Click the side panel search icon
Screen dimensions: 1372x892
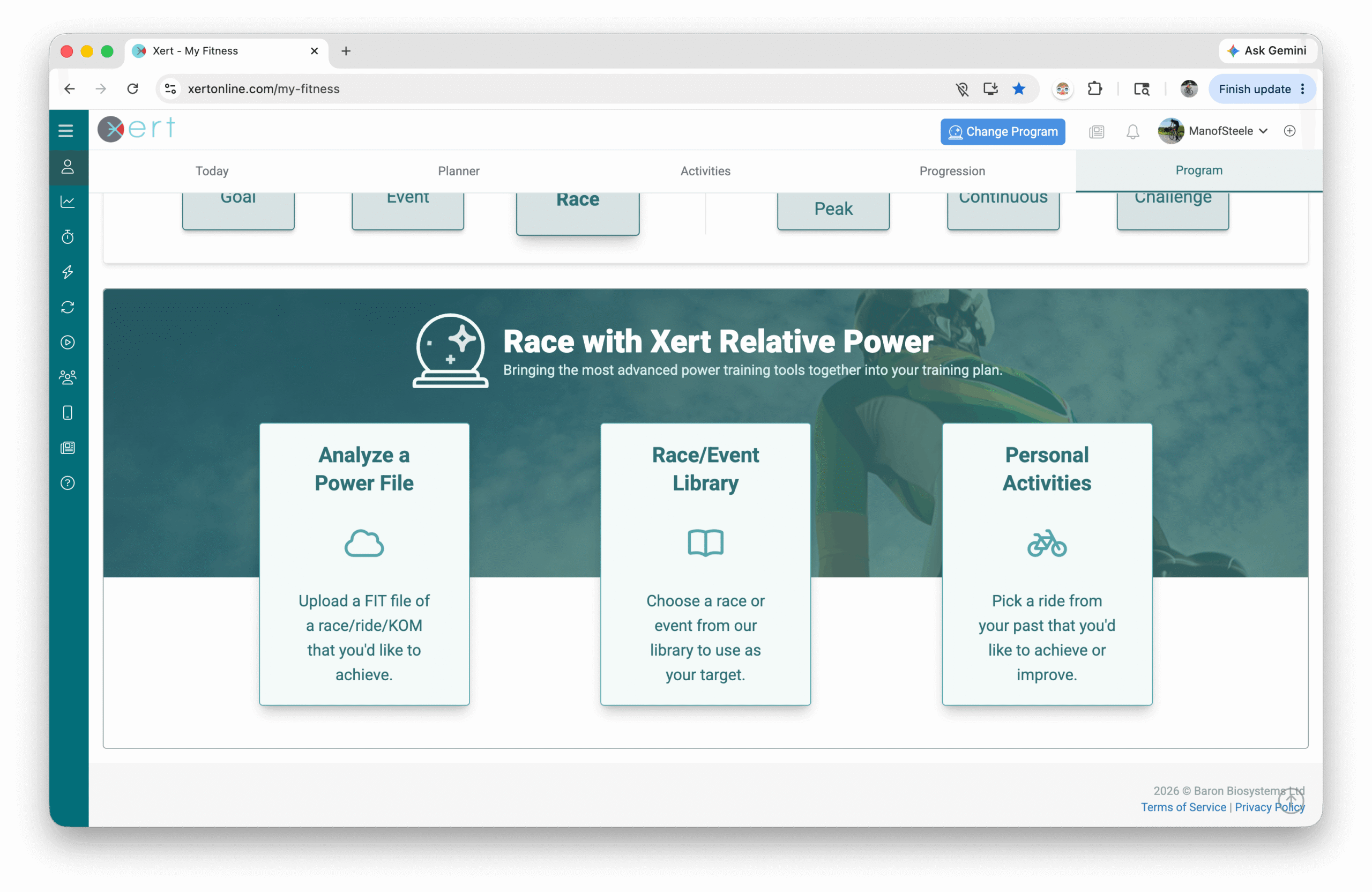[1141, 89]
